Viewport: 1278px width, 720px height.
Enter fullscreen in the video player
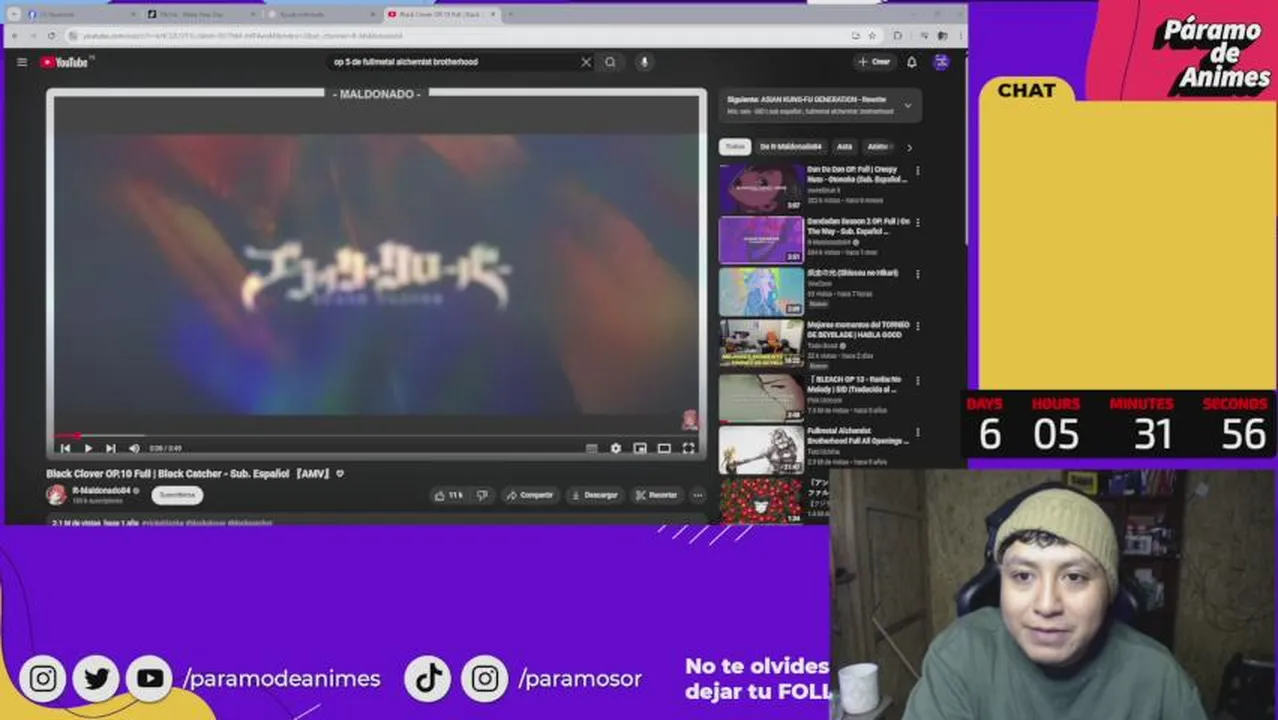point(688,448)
